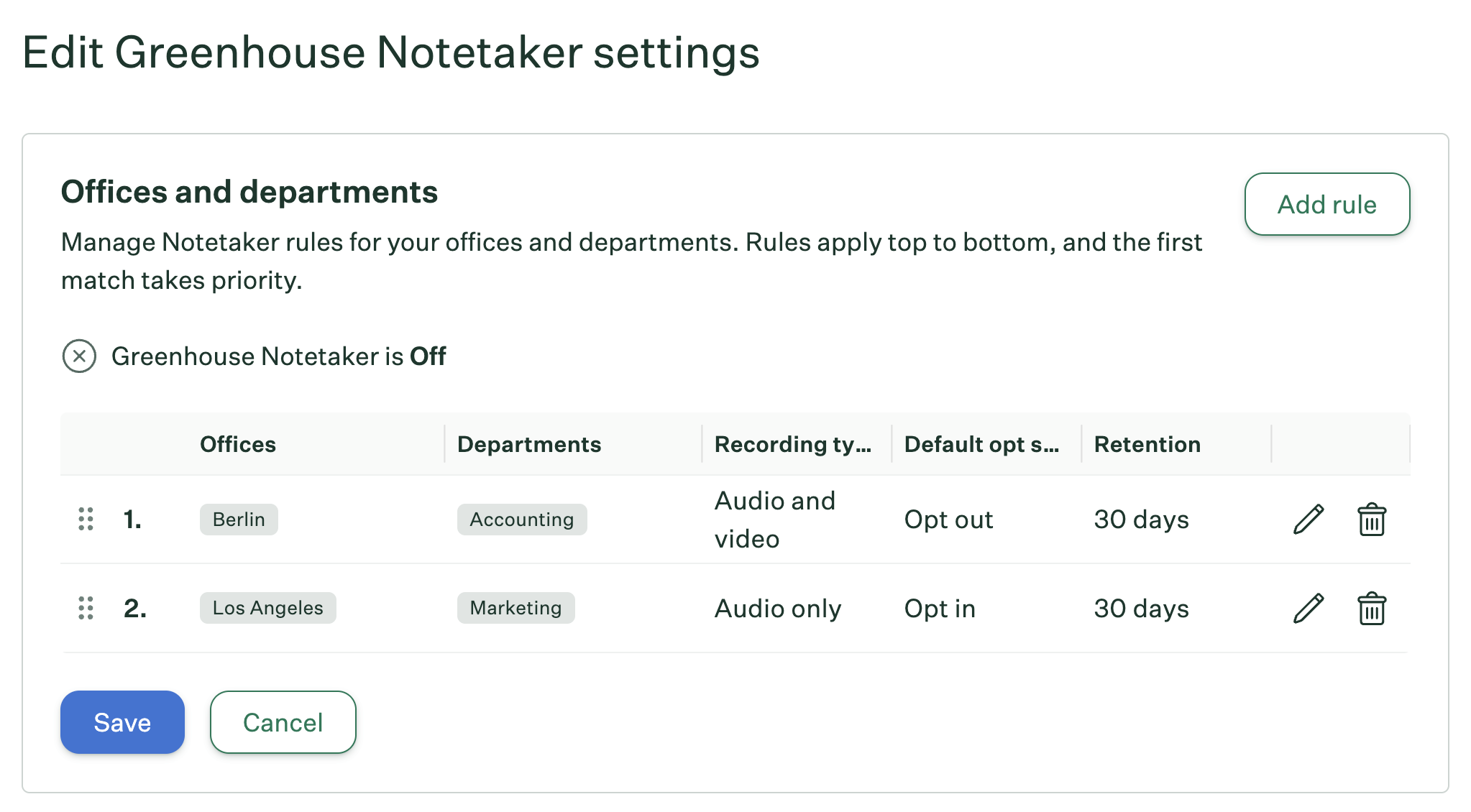Click the Default opt status column header
The image size is (1471, 812).
tap(982, 444)
